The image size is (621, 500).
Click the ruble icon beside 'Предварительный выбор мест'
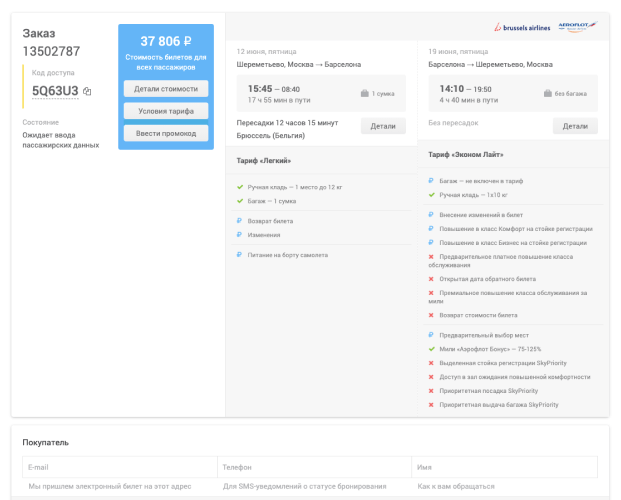pos(431,335)
